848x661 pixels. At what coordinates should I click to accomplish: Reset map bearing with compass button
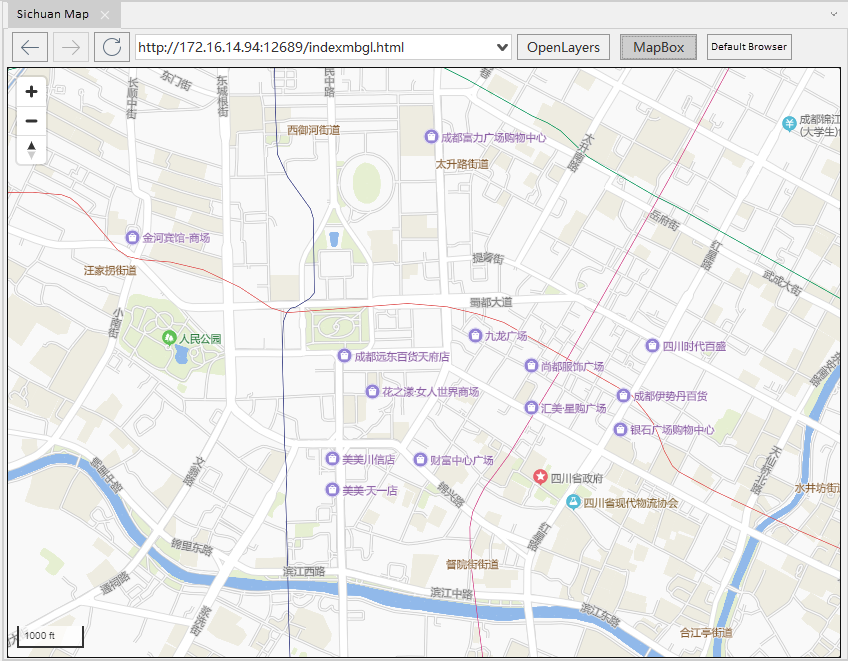31,149
